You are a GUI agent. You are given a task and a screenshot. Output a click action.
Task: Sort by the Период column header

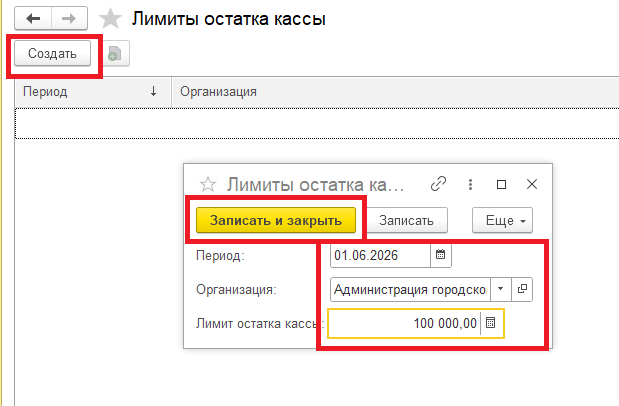(92, 92)
